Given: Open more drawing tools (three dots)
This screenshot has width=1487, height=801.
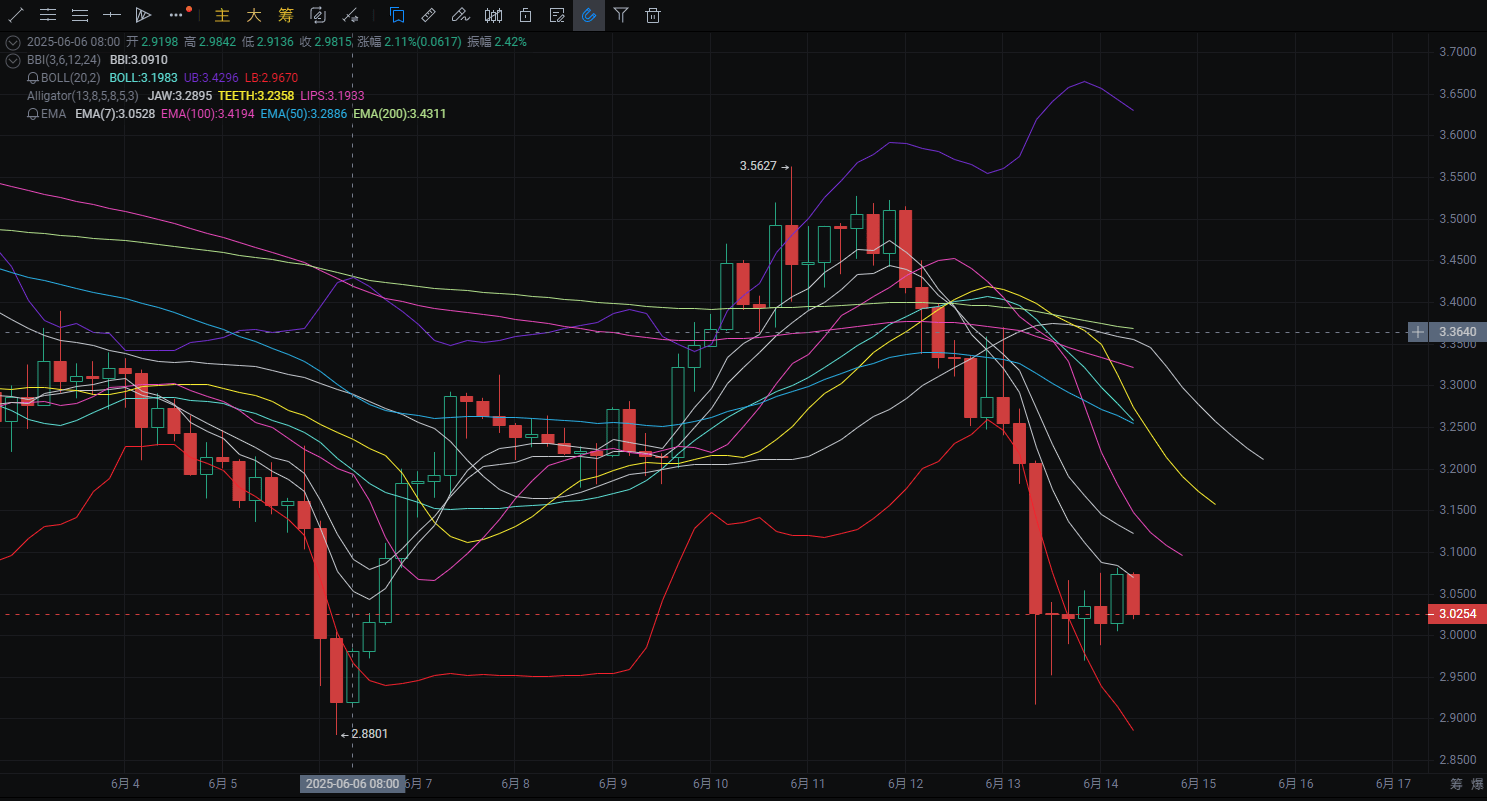Looking at the screenshot, I should pos(177,15).
